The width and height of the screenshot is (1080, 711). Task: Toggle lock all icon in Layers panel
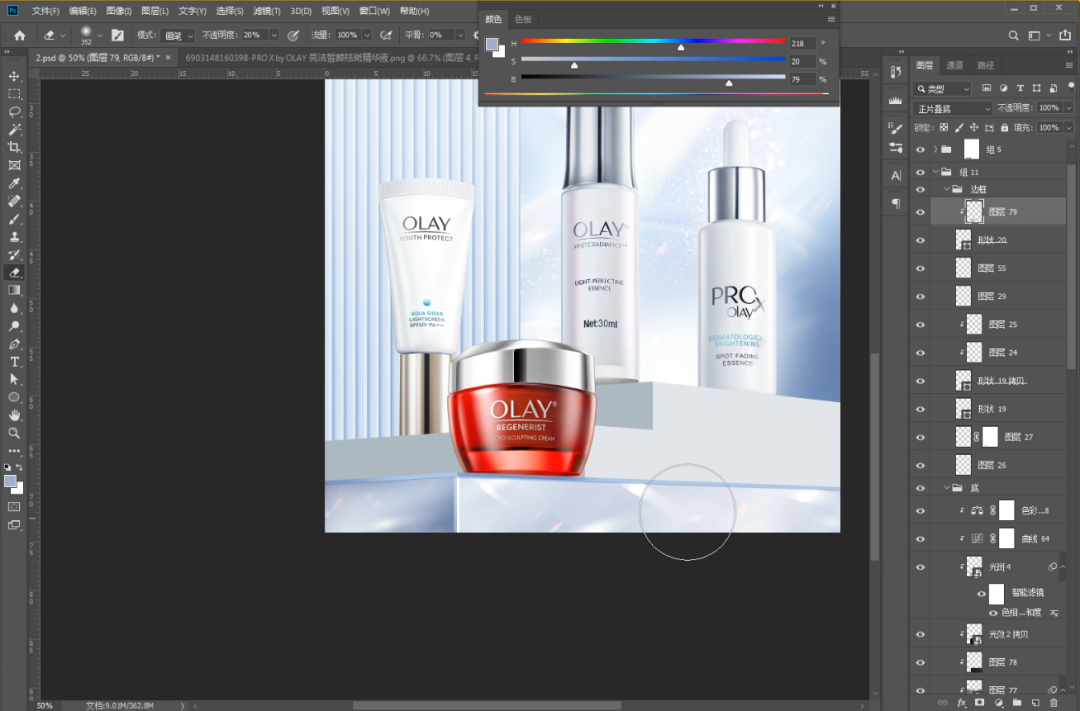click(x=1004, y=127)
